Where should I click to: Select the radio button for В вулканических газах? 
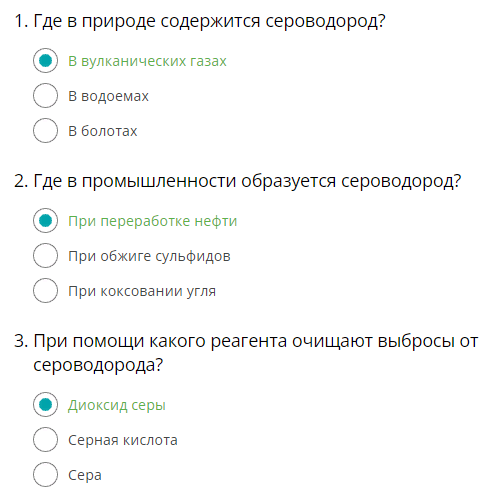click(45, 61)
